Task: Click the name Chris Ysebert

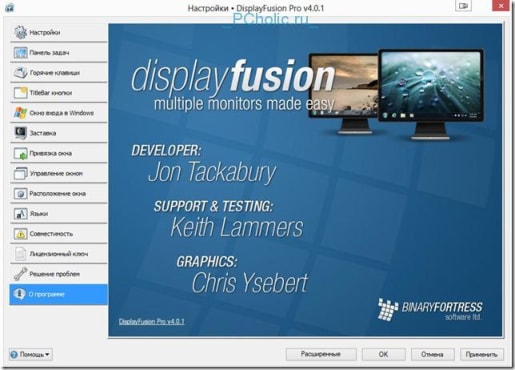Action: pyautogui.click(x=250, y=283)
